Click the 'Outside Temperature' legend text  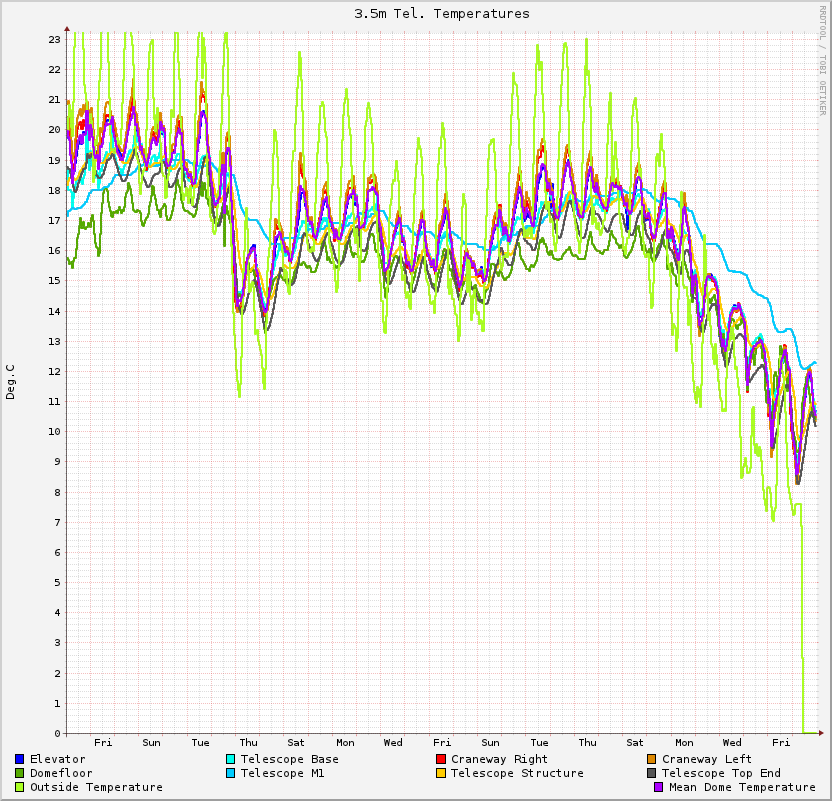pos(96,787)
